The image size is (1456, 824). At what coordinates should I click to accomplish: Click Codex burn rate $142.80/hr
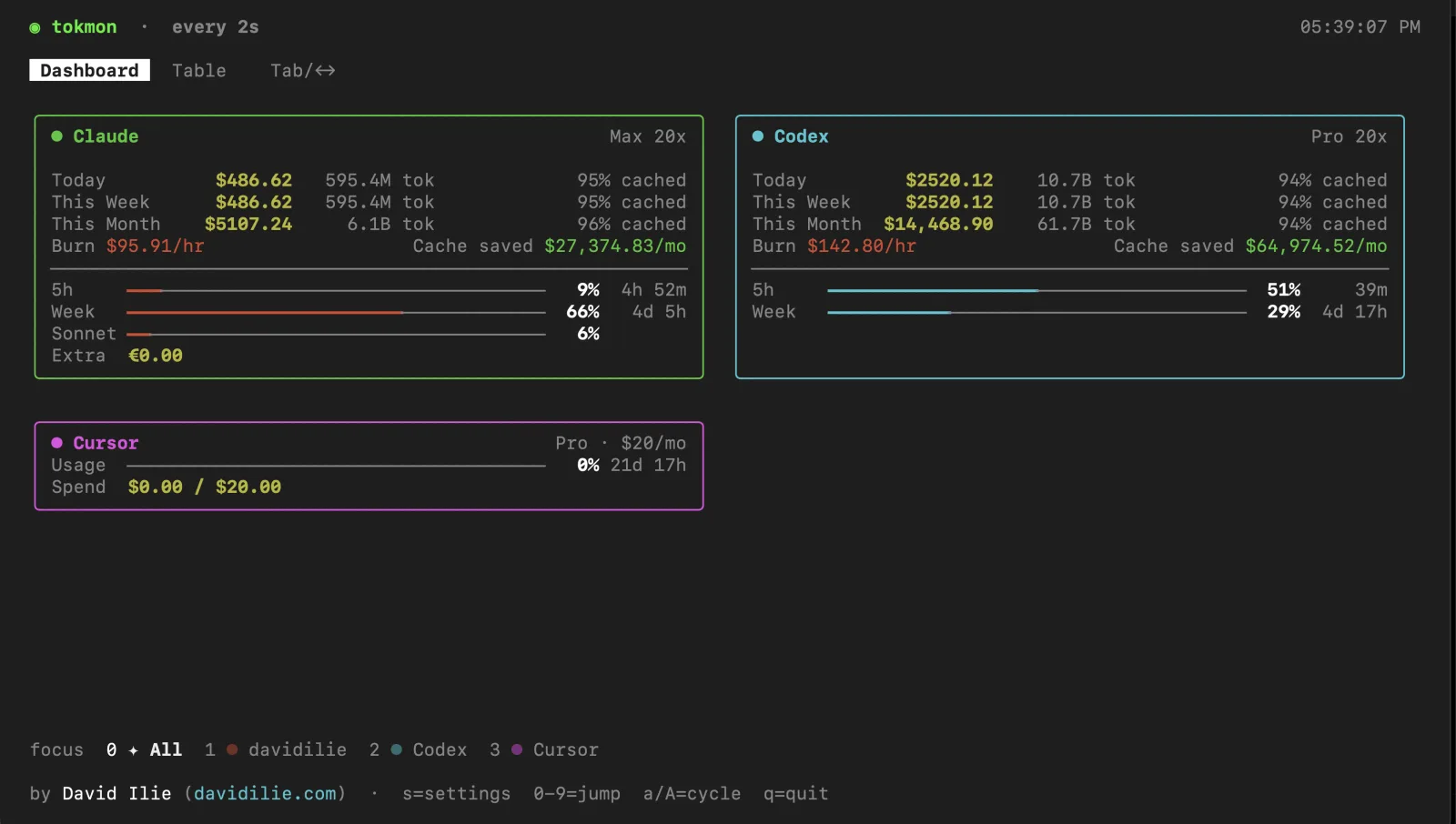click(861, 246)
